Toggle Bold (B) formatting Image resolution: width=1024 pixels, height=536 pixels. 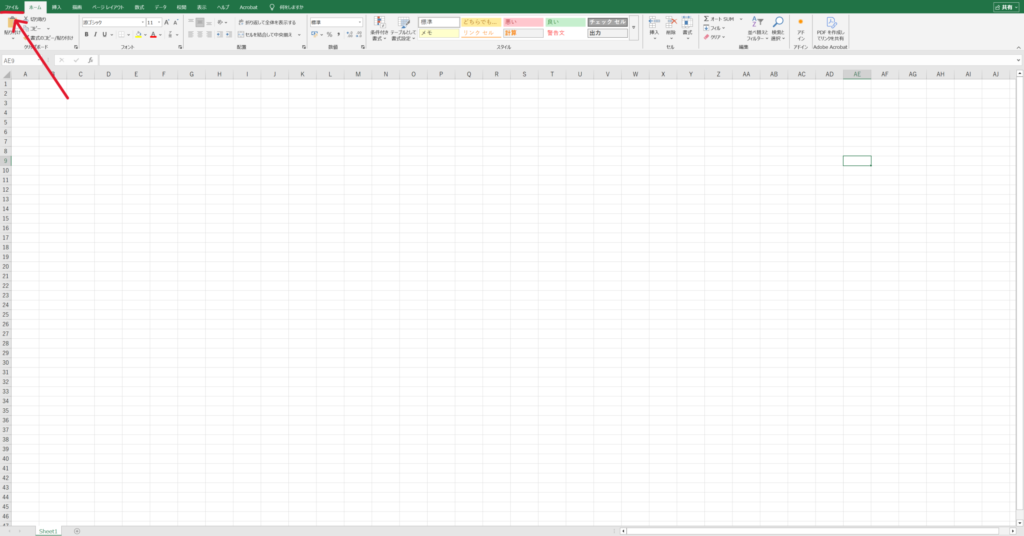click(87, 34)
